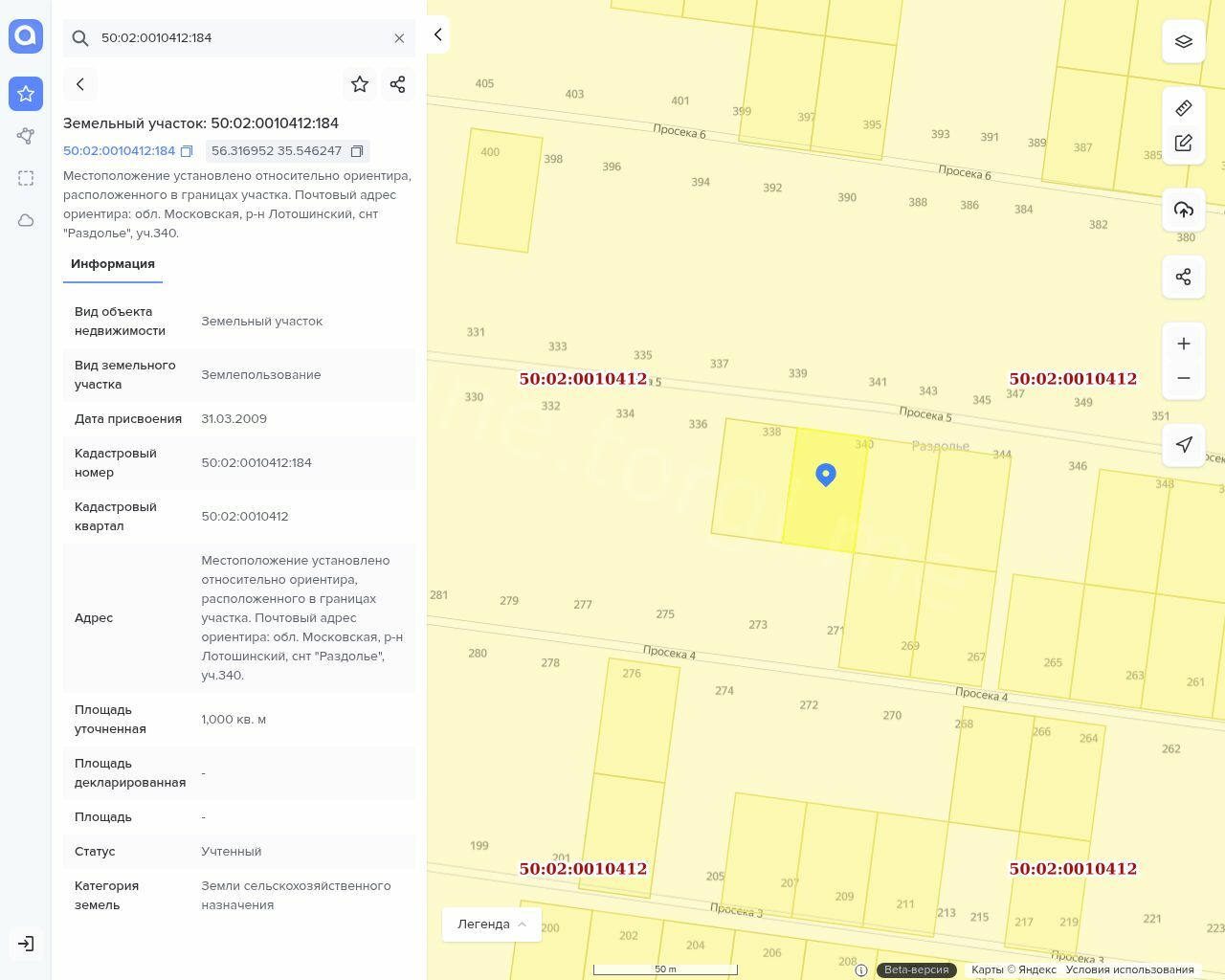Select the ruler measurement tool
Viewport: 1225px width, 980px height.
coord(1183,108)
